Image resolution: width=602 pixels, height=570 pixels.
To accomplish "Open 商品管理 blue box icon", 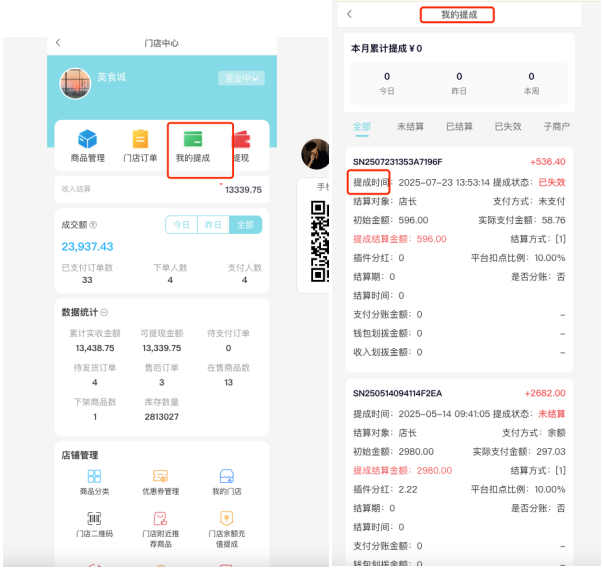I will point(88,140).
